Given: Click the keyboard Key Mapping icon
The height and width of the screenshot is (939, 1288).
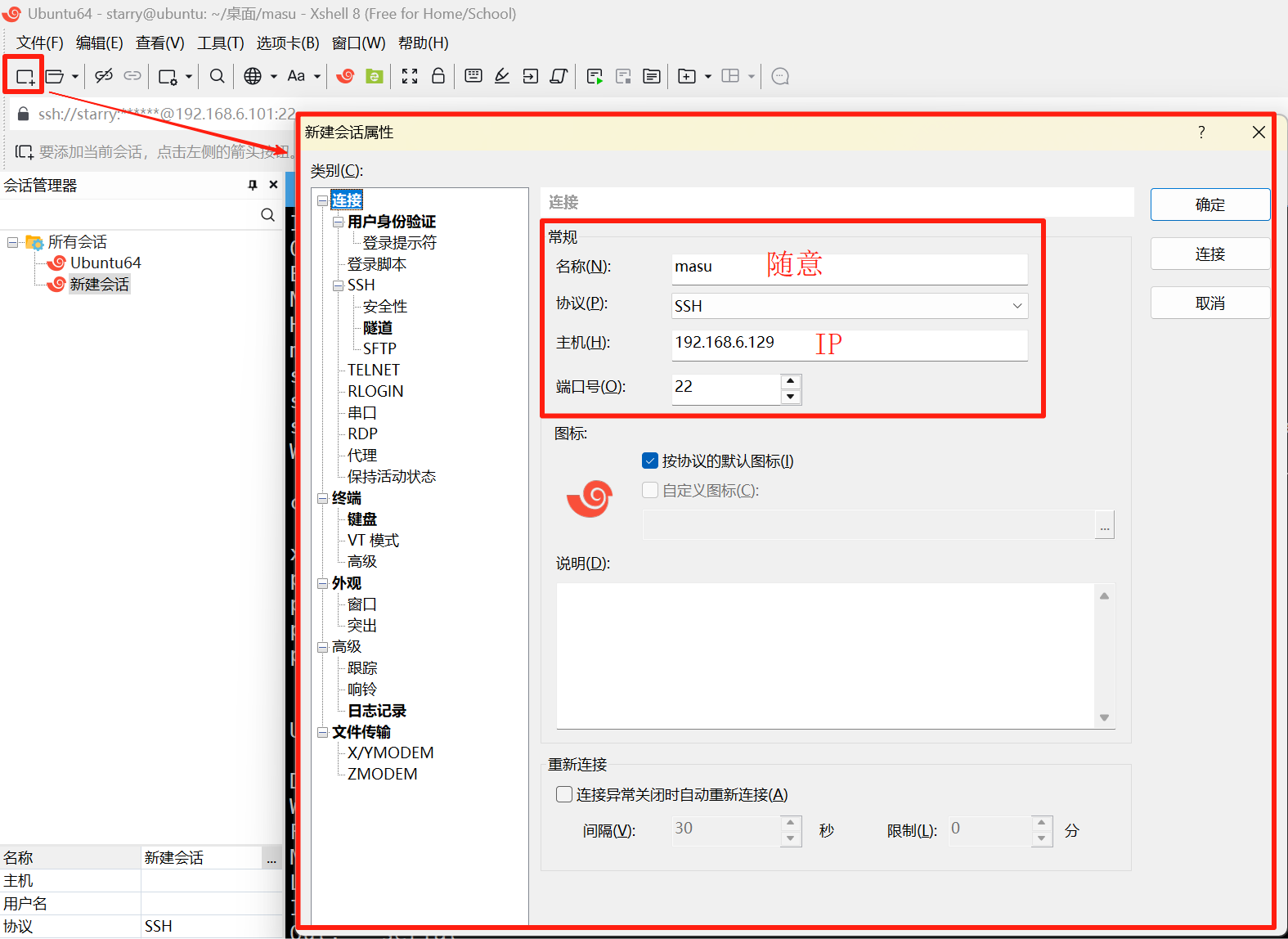Looking at the screenshot, I should pos(473,76).
